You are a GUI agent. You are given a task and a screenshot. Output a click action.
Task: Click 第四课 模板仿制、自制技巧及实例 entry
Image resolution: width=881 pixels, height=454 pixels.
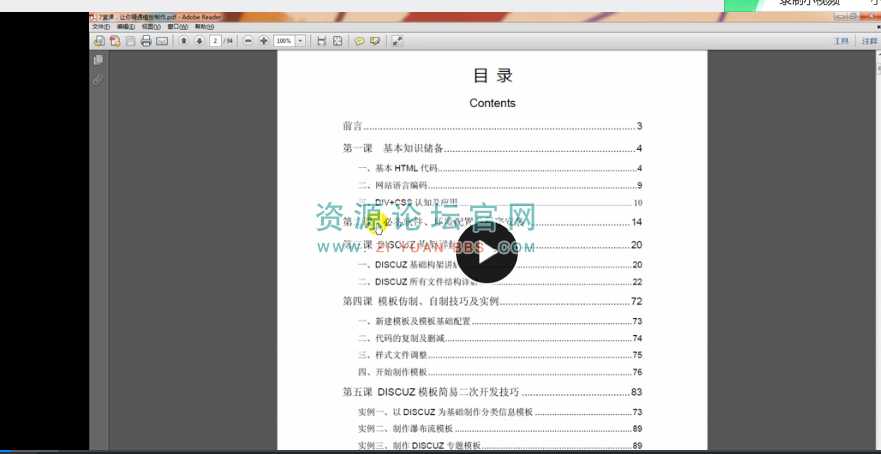[492, 301]
